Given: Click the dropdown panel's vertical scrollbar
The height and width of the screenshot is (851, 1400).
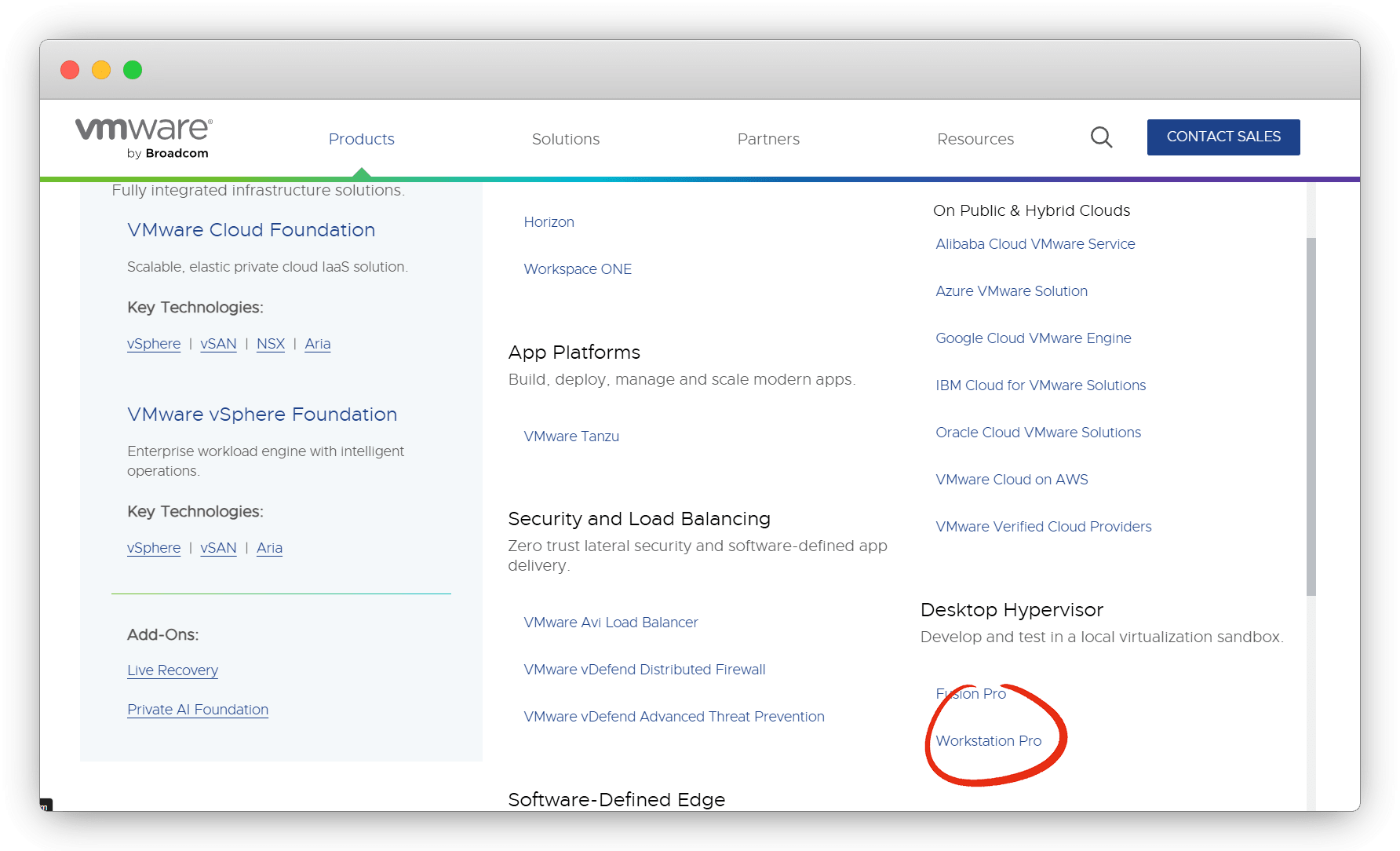Looking at the screenshot, I should click(1311, 416).
